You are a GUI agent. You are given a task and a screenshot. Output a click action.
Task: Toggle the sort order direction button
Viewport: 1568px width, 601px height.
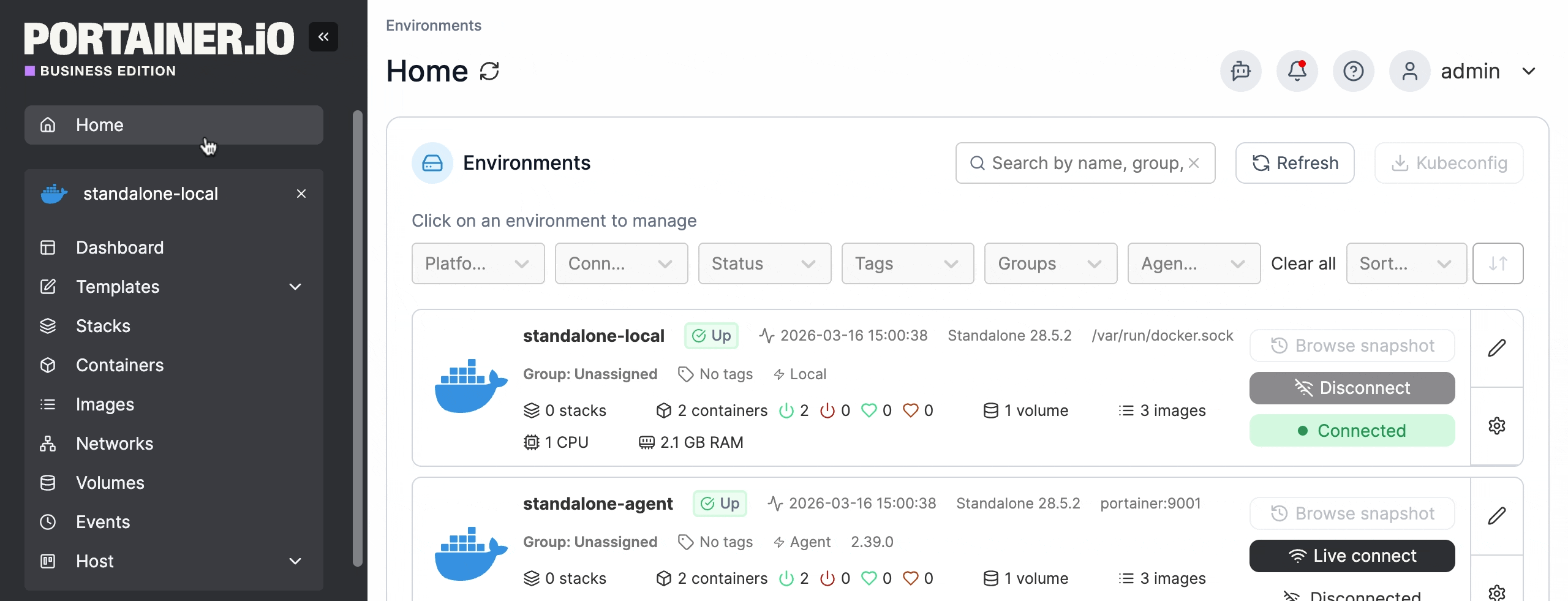[x=1498, y=263]
